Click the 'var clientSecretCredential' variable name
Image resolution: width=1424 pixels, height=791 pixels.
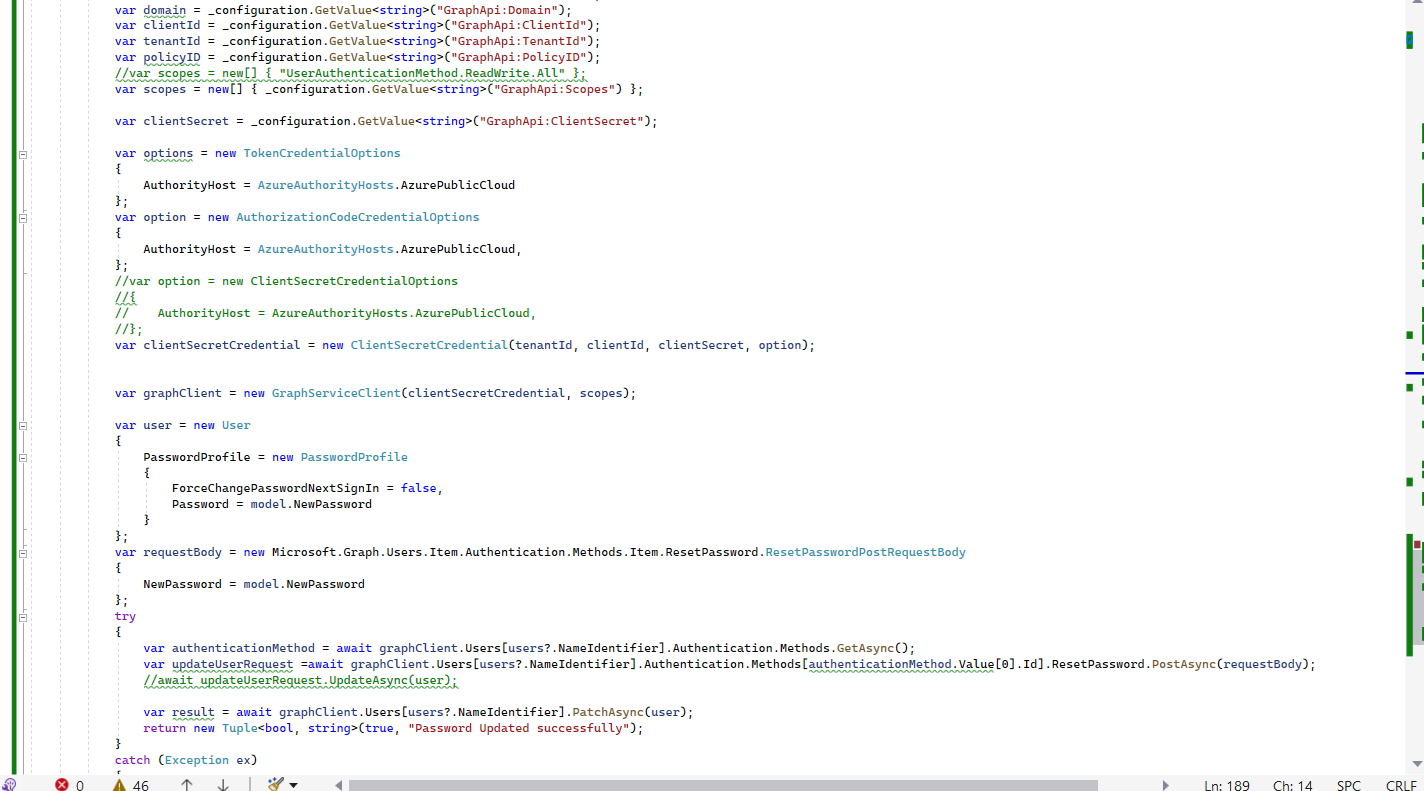[222, 345]
